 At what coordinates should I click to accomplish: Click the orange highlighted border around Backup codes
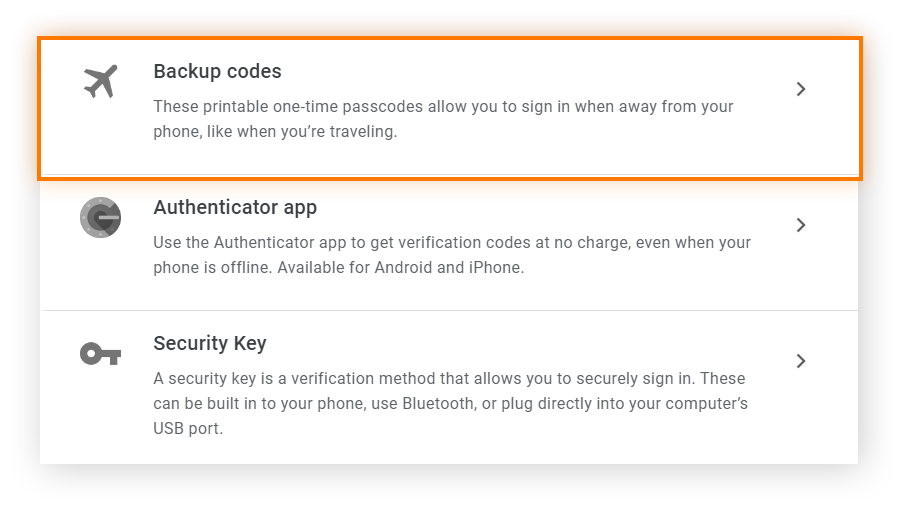[450, 40]
